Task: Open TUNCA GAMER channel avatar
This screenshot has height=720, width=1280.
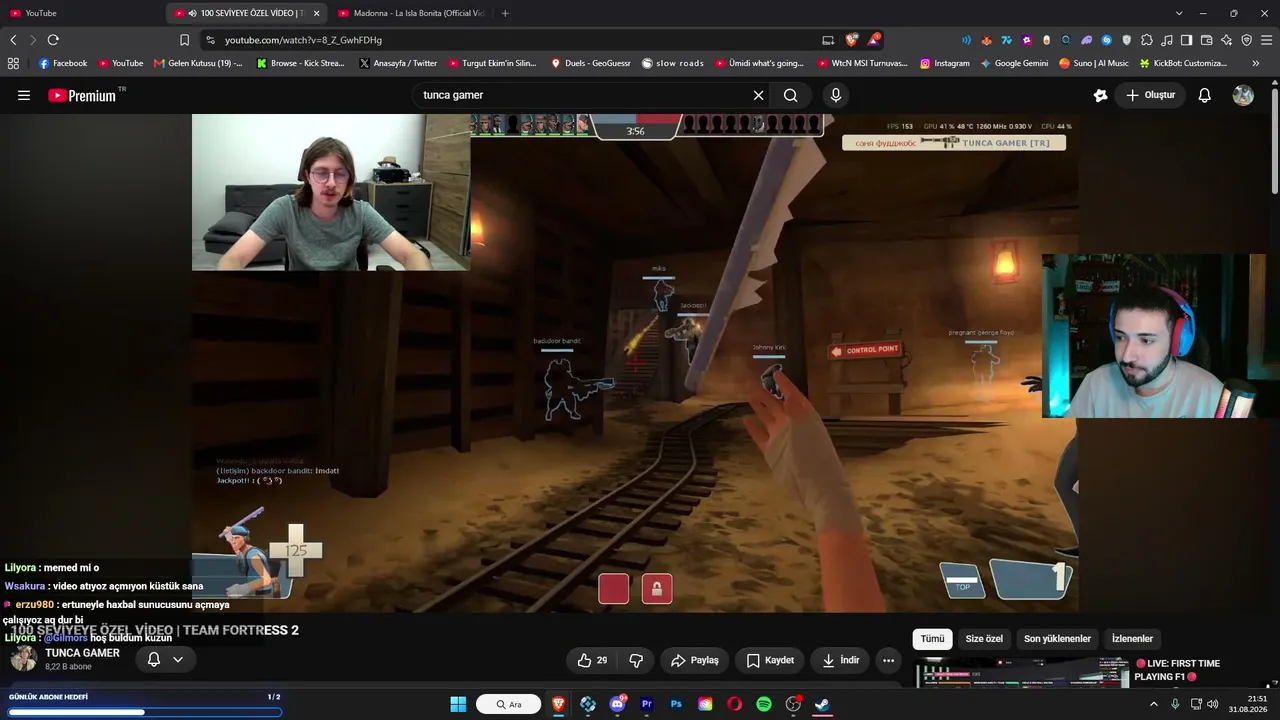Action: (x=24, y=659)
